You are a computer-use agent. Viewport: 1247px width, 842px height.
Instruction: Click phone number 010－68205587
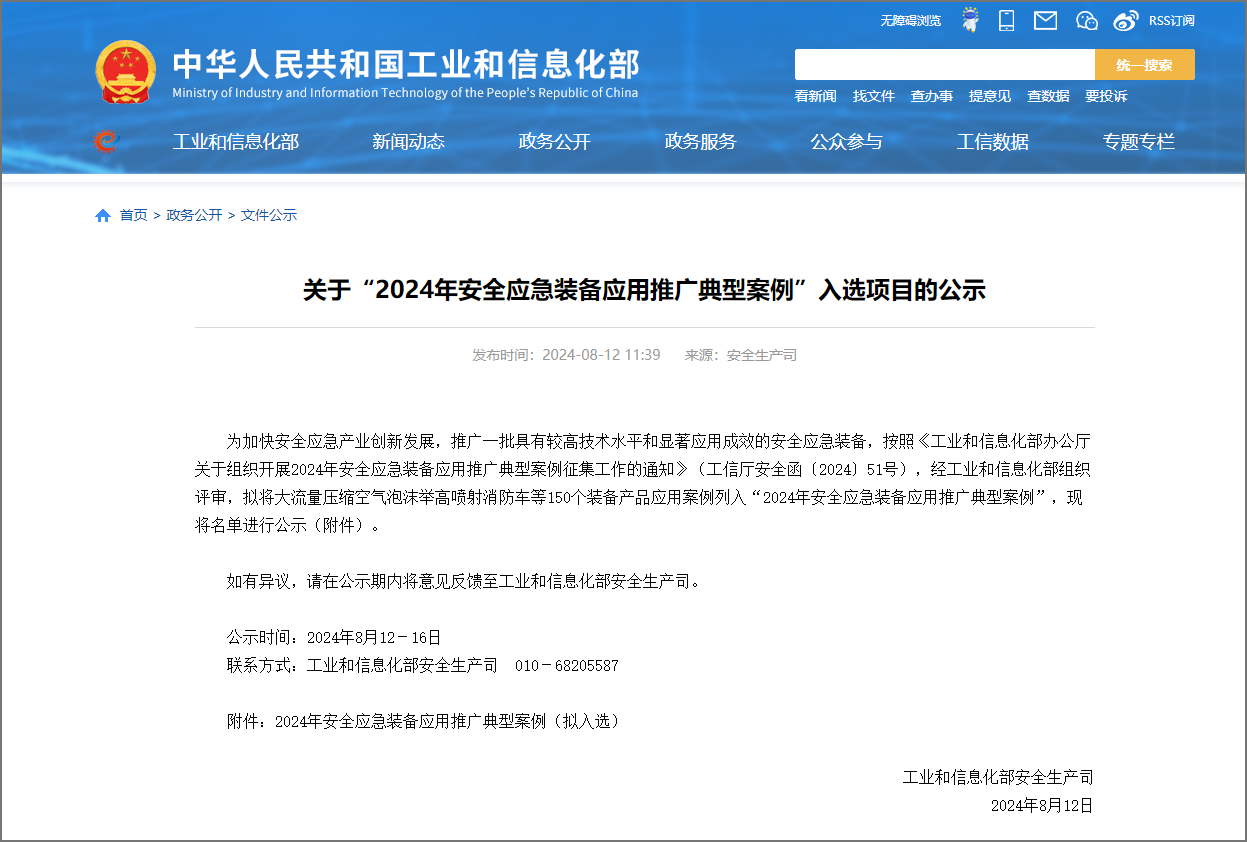[x=566, y=665]
